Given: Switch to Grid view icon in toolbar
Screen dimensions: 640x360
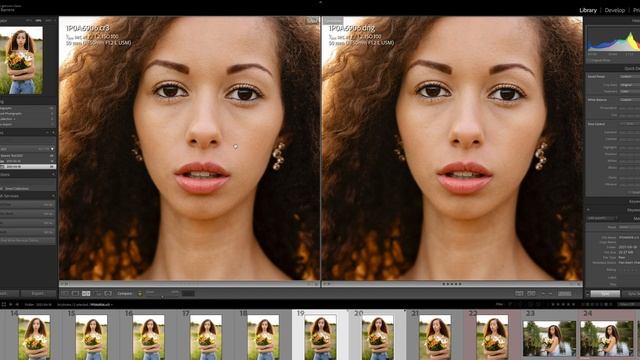Looking at the screenshot, I should click(65, 293).
